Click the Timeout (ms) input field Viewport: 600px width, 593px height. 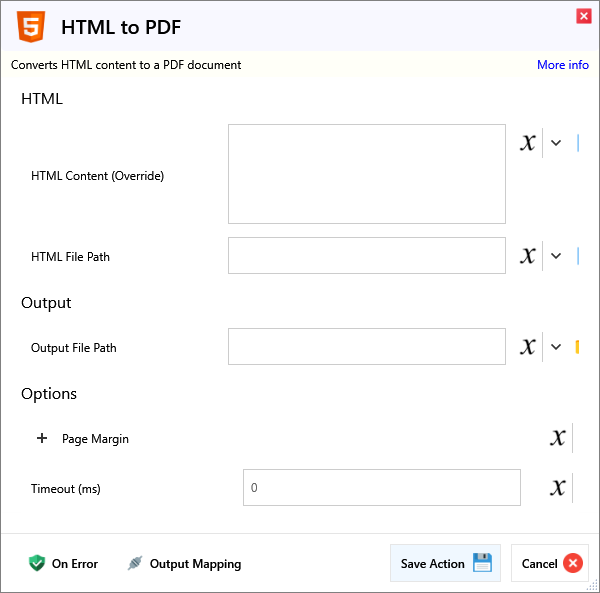pos(381,488)
